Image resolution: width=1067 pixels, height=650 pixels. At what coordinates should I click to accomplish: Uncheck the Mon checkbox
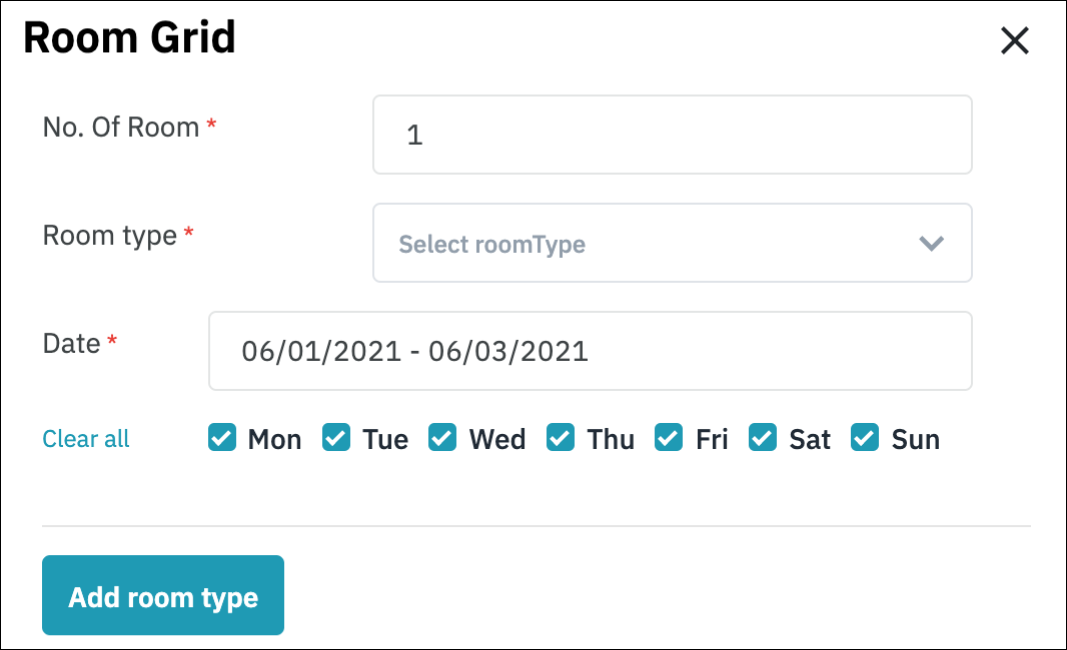coord(222,438)
